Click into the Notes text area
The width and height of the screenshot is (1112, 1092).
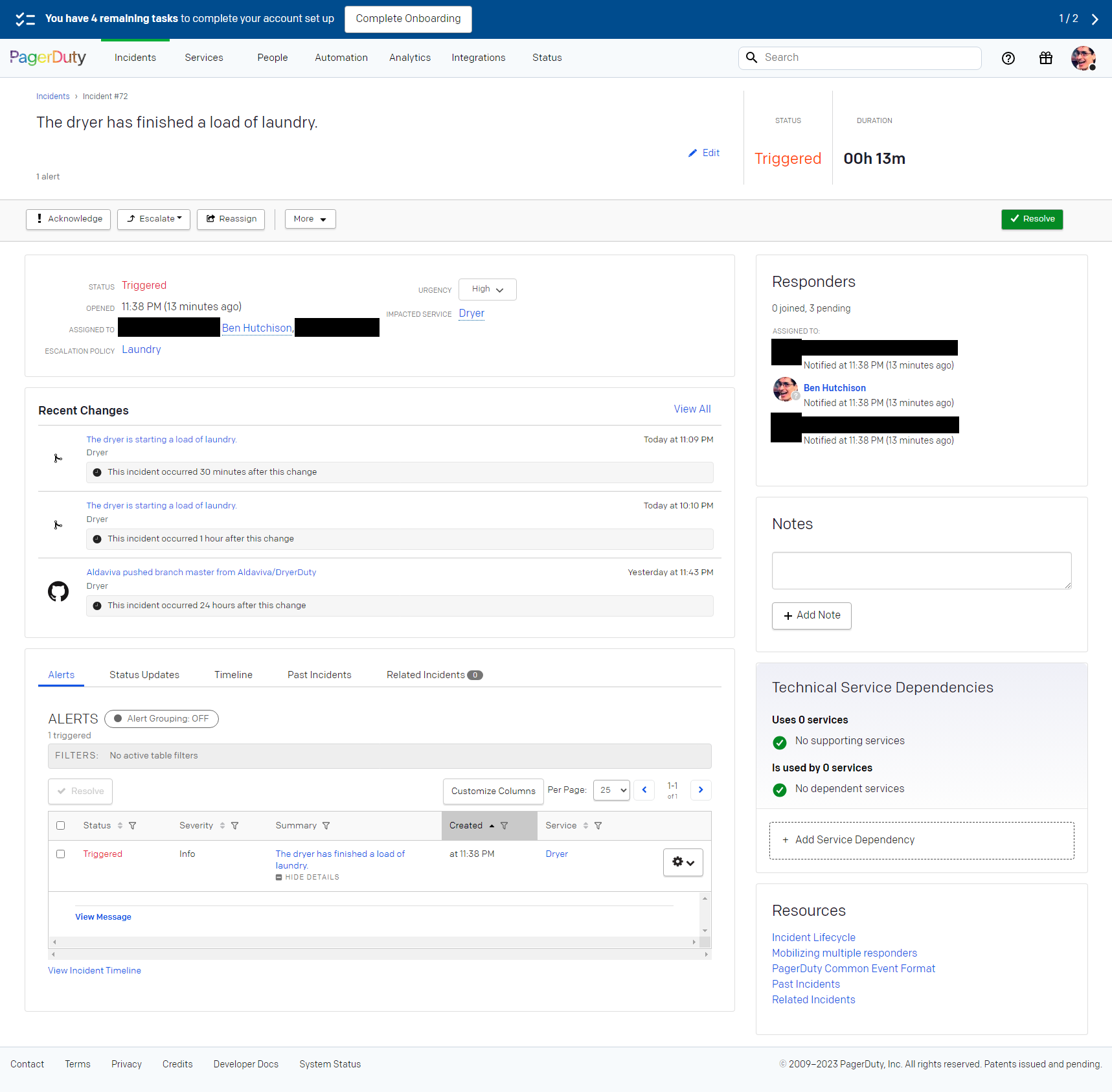pyautogui.click(x=922, y=571)
